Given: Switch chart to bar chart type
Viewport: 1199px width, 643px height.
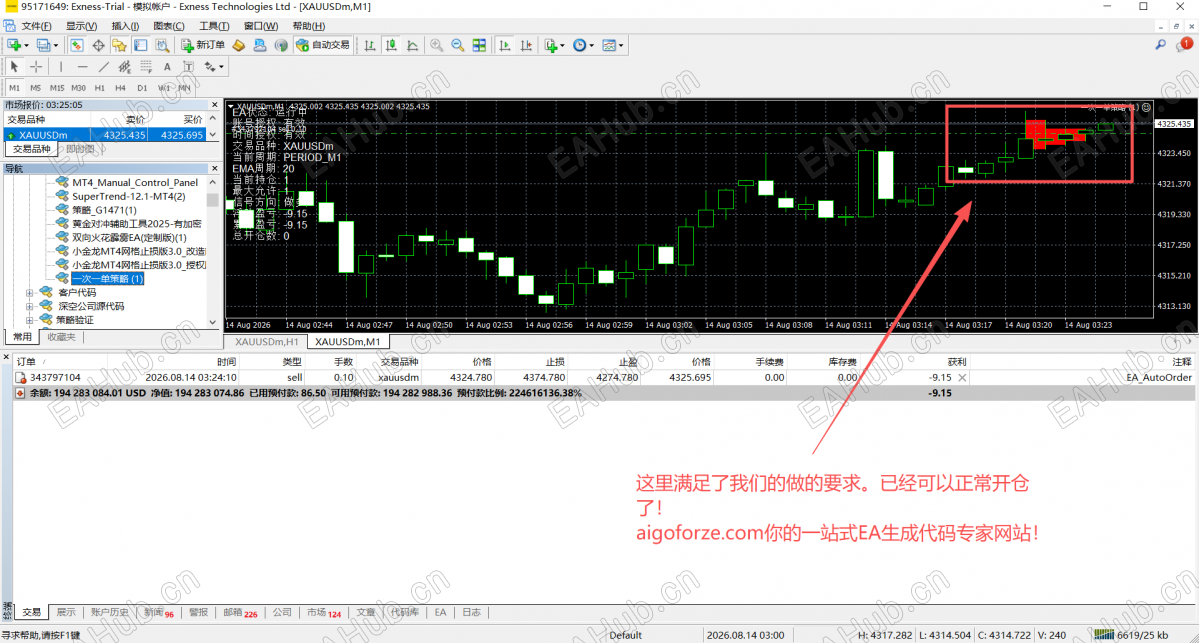Looking at the screenshot, I should pos(370,45).
